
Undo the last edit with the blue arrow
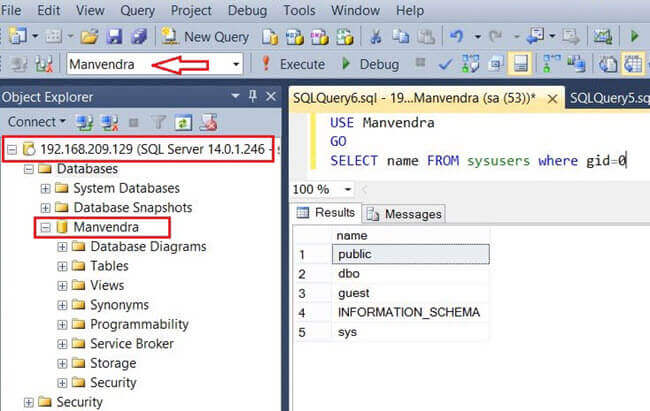click(456, 37)
